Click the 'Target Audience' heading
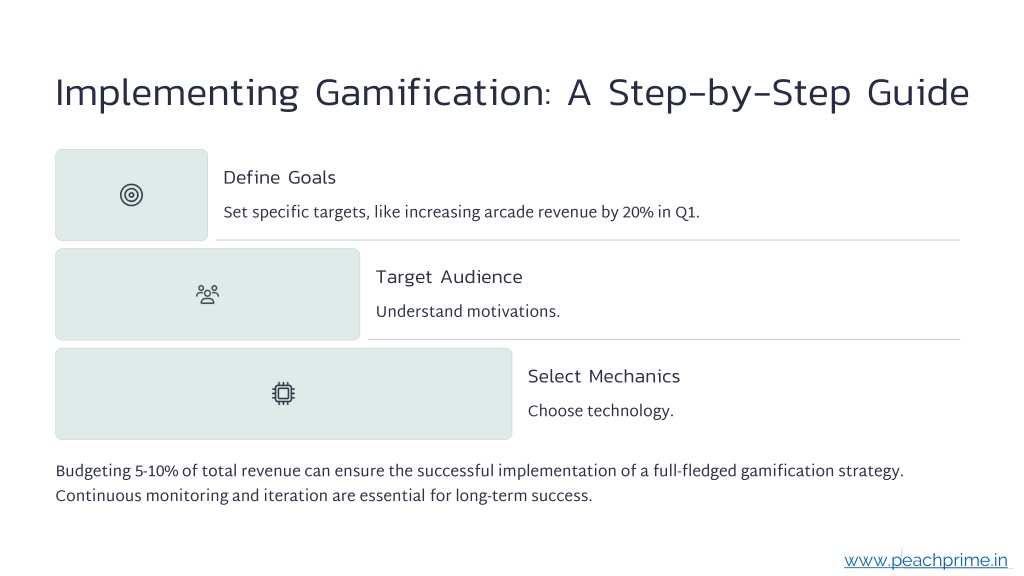The height and width of the screenshot is (576, 1024). coord(449,277)
